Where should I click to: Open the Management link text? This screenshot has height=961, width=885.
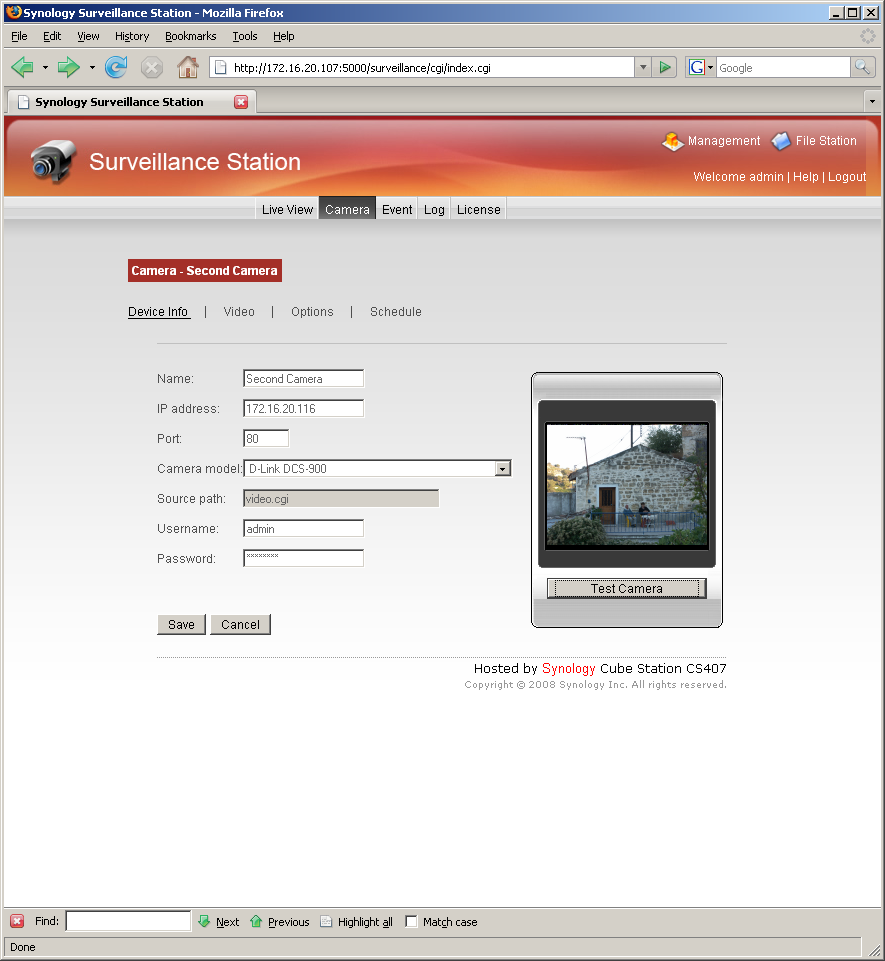click(x=724, y=141)
